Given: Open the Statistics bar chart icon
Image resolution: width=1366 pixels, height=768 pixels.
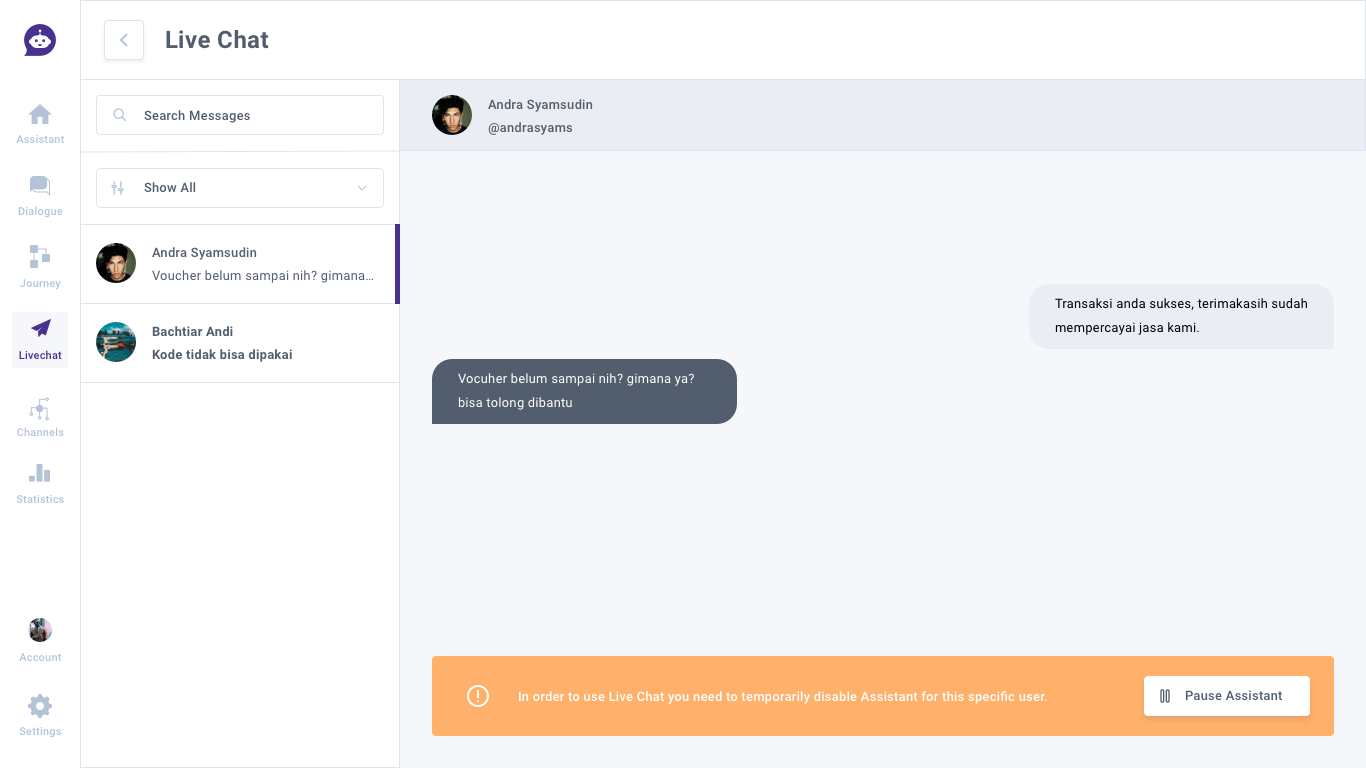Looking at the screenshot, I should pyautogui.click(x=40, y=473).
